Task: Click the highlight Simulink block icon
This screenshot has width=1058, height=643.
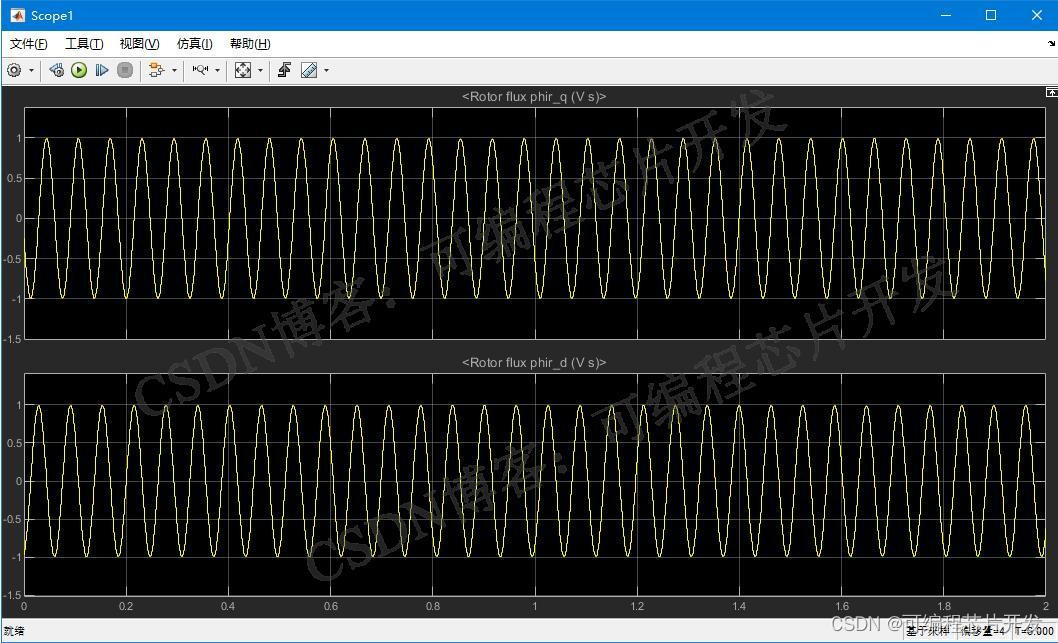Action: click(155, 70)
